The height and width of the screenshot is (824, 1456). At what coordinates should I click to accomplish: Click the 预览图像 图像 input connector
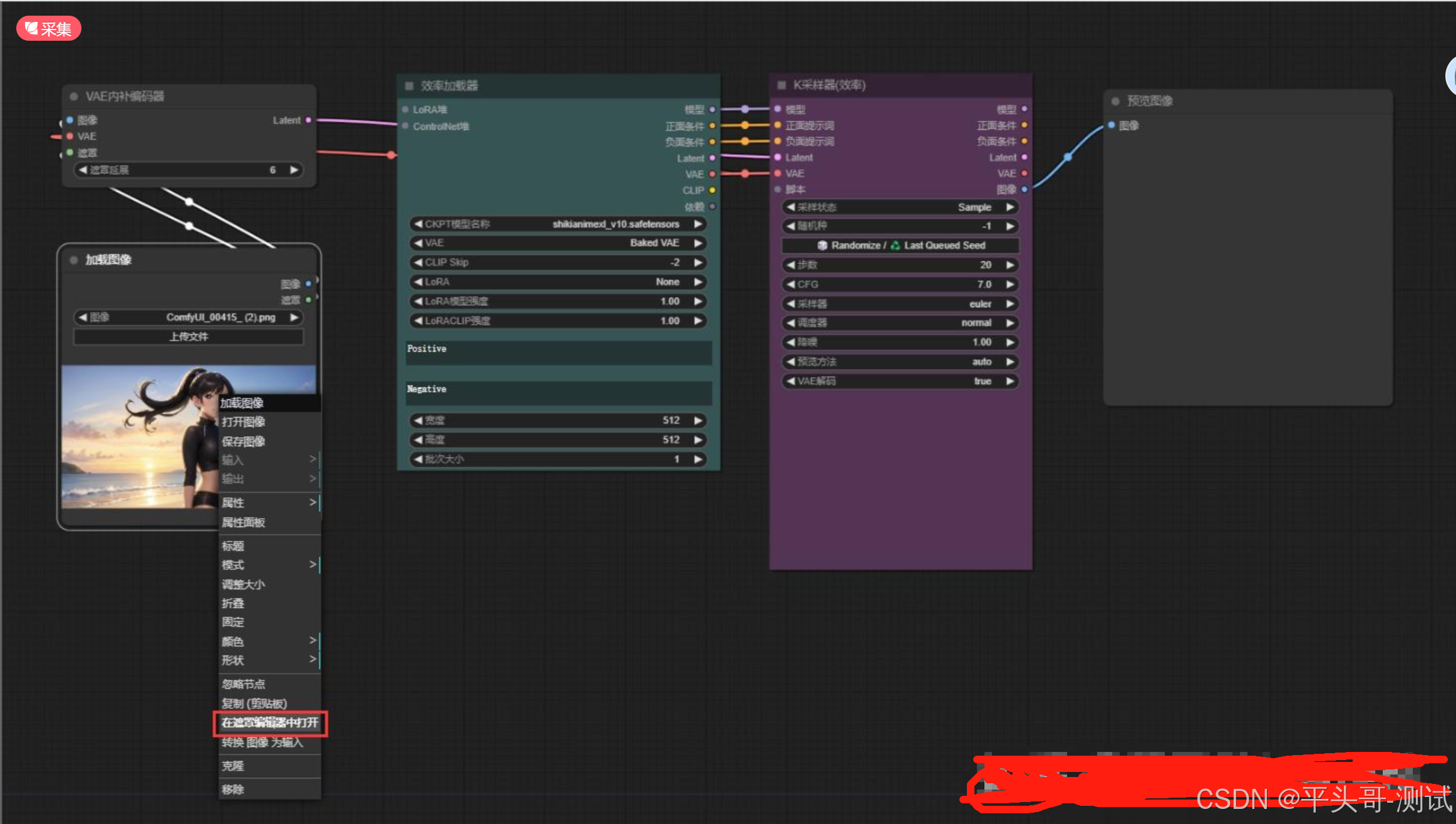pos(1112,125)
